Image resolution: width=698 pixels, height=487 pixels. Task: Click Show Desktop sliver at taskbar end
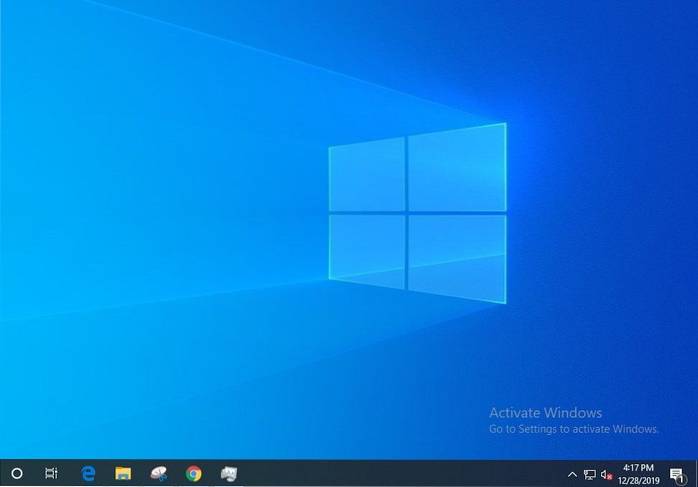coord(696,473)
